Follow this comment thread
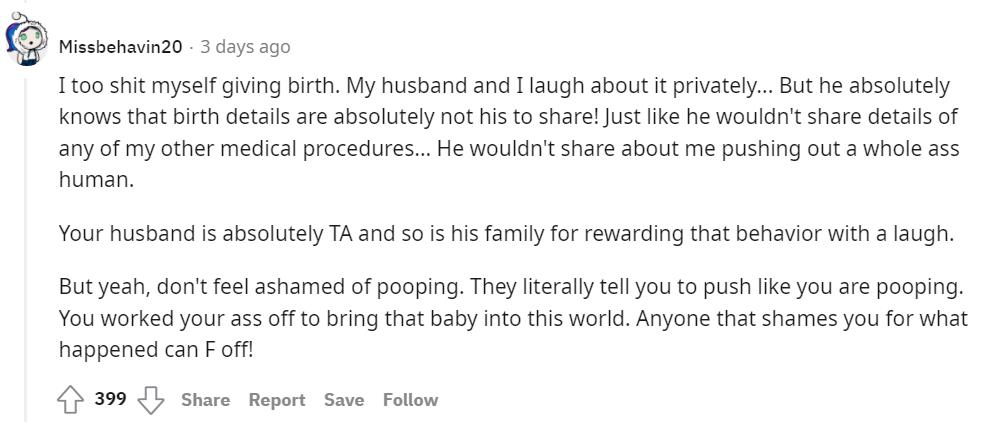 point(410,400)
